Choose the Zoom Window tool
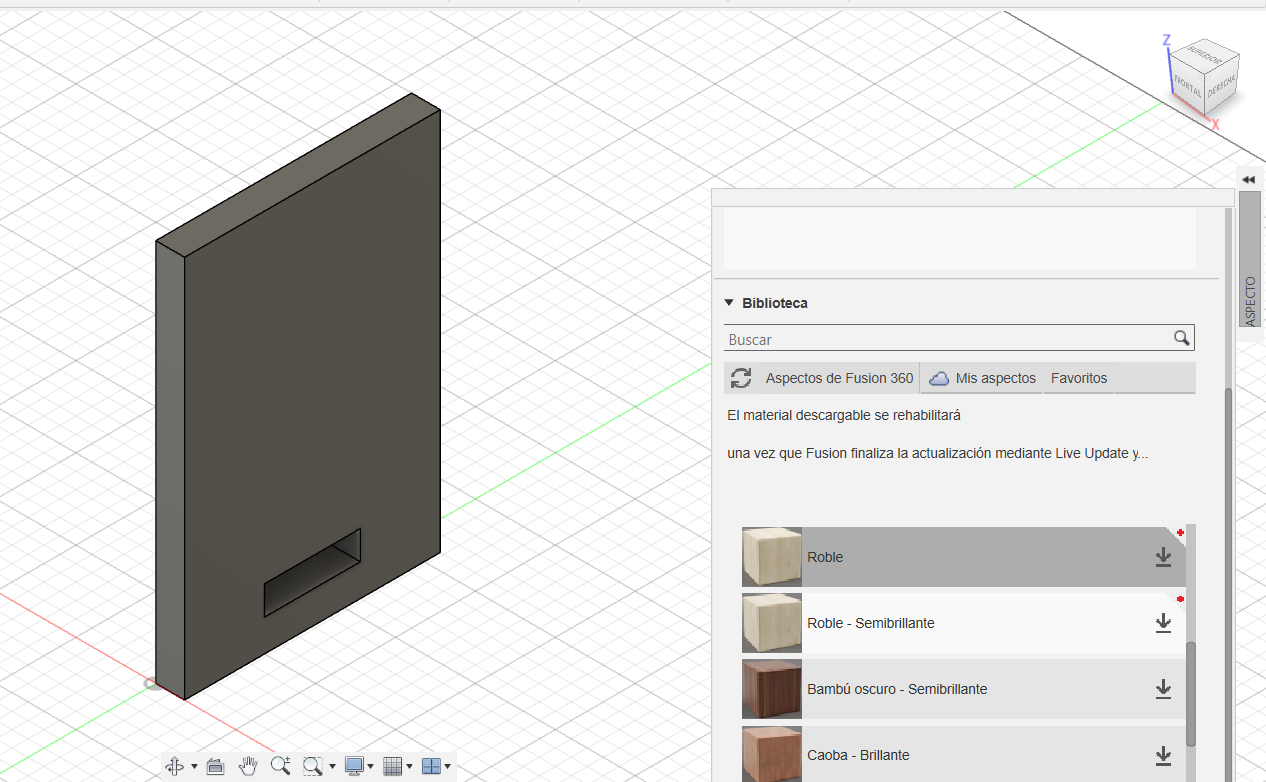Viewport: 1266px width, 782px height. tap(312, 766)
